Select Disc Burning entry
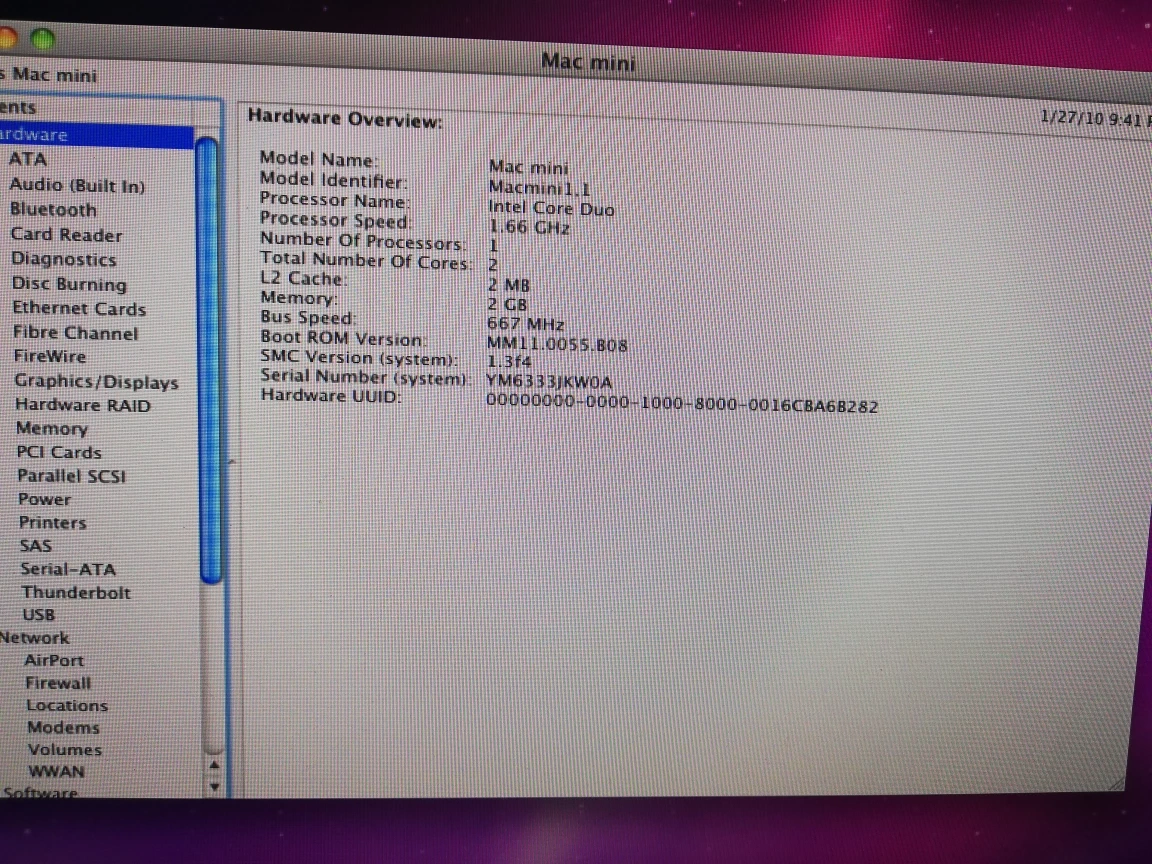Screen dimensions: 1152x864 (69, 284)
